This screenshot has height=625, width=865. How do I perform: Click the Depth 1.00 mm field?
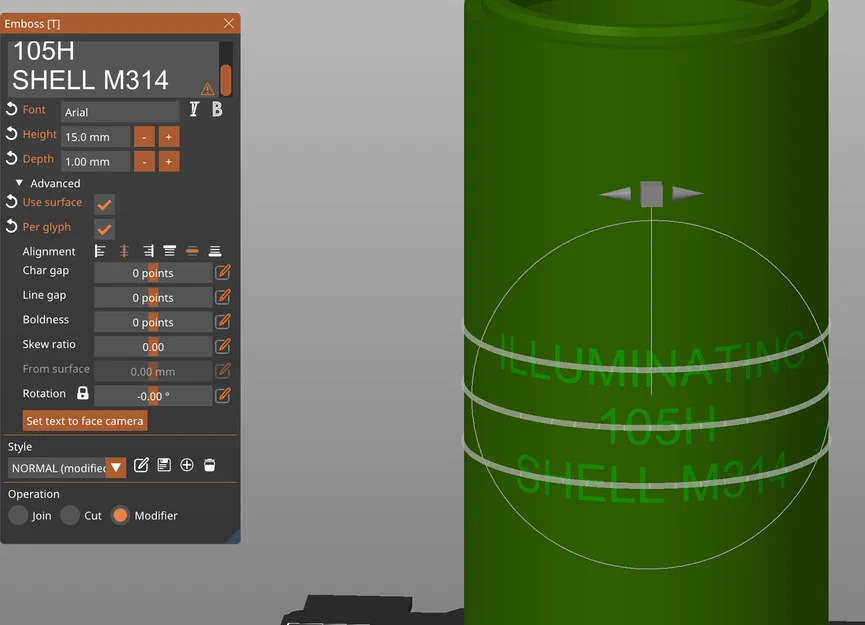pyautogui.click(x=96, y=162)
